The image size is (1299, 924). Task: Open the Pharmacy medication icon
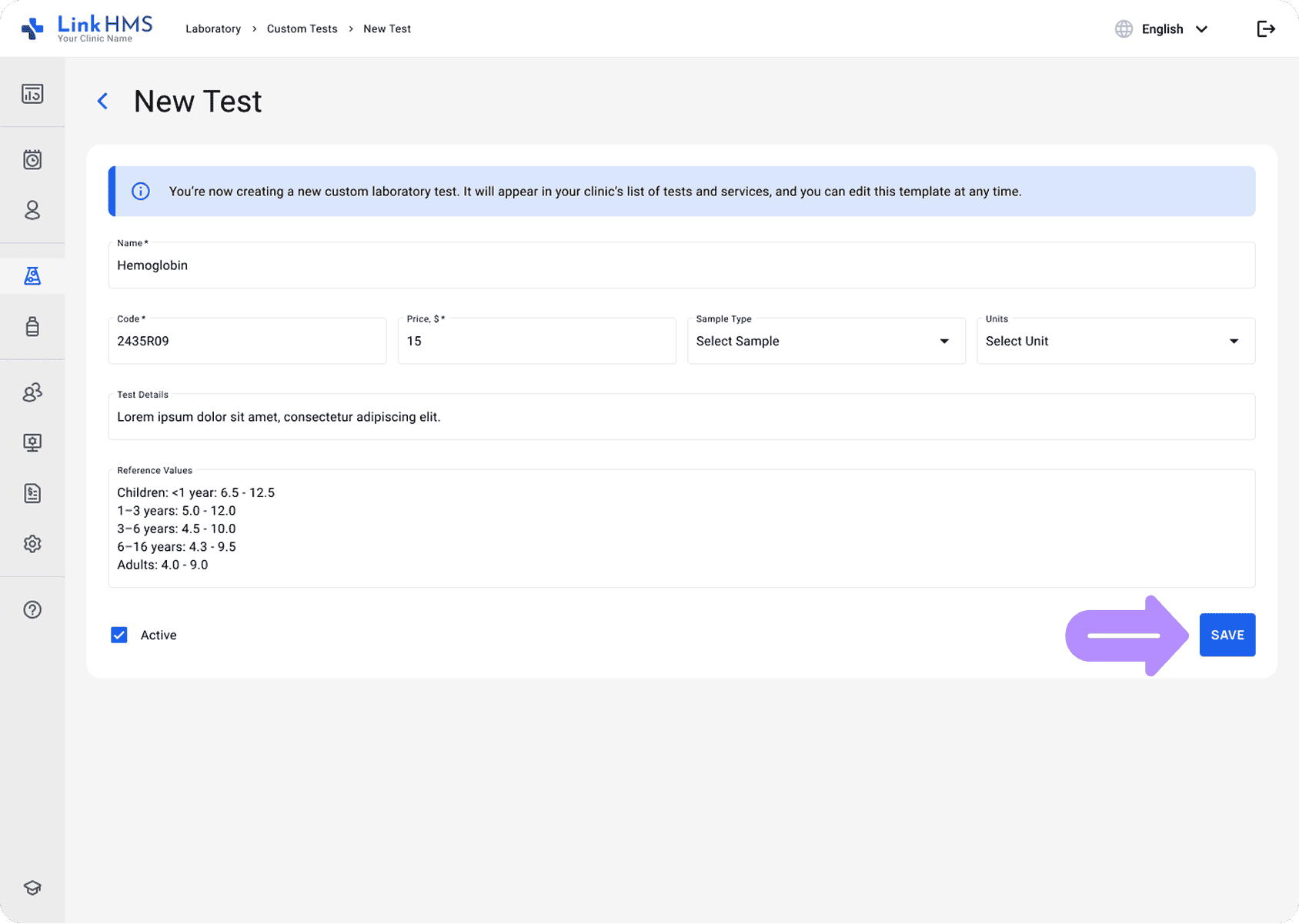point(32,326)
